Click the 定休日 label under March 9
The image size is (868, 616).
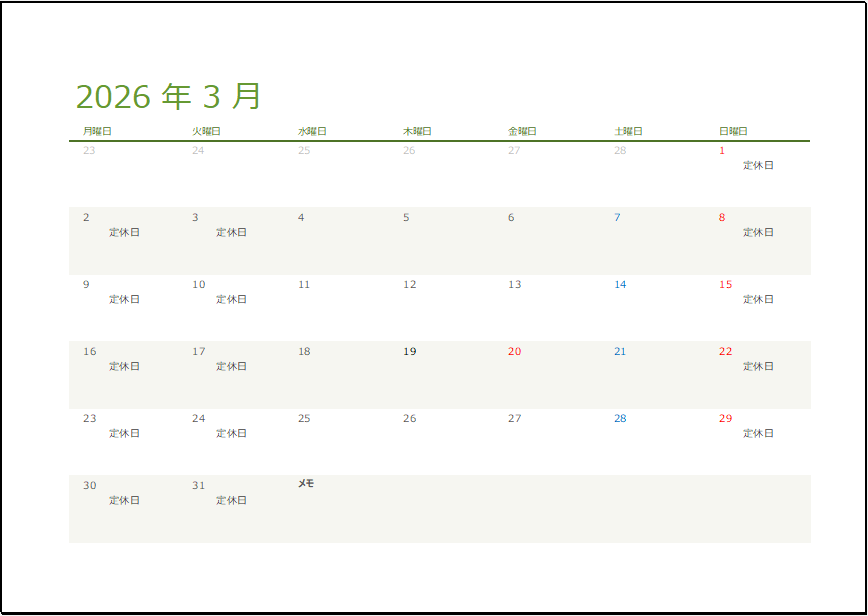124,299
